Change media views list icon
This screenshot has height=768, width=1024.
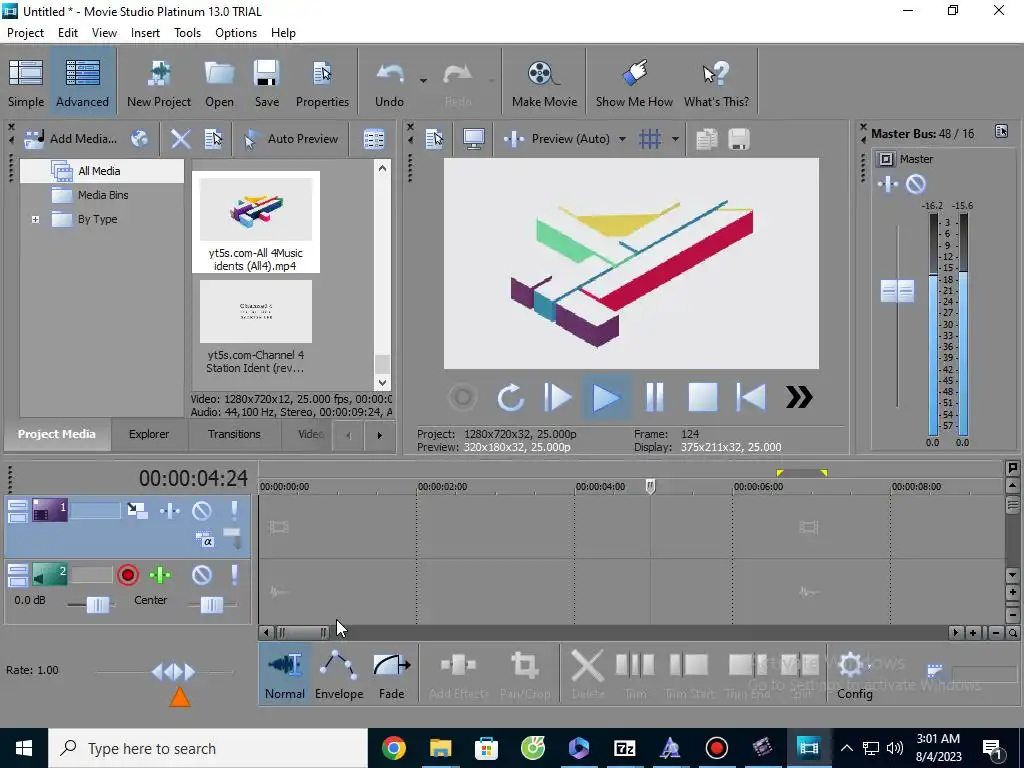tap(374, 138)
